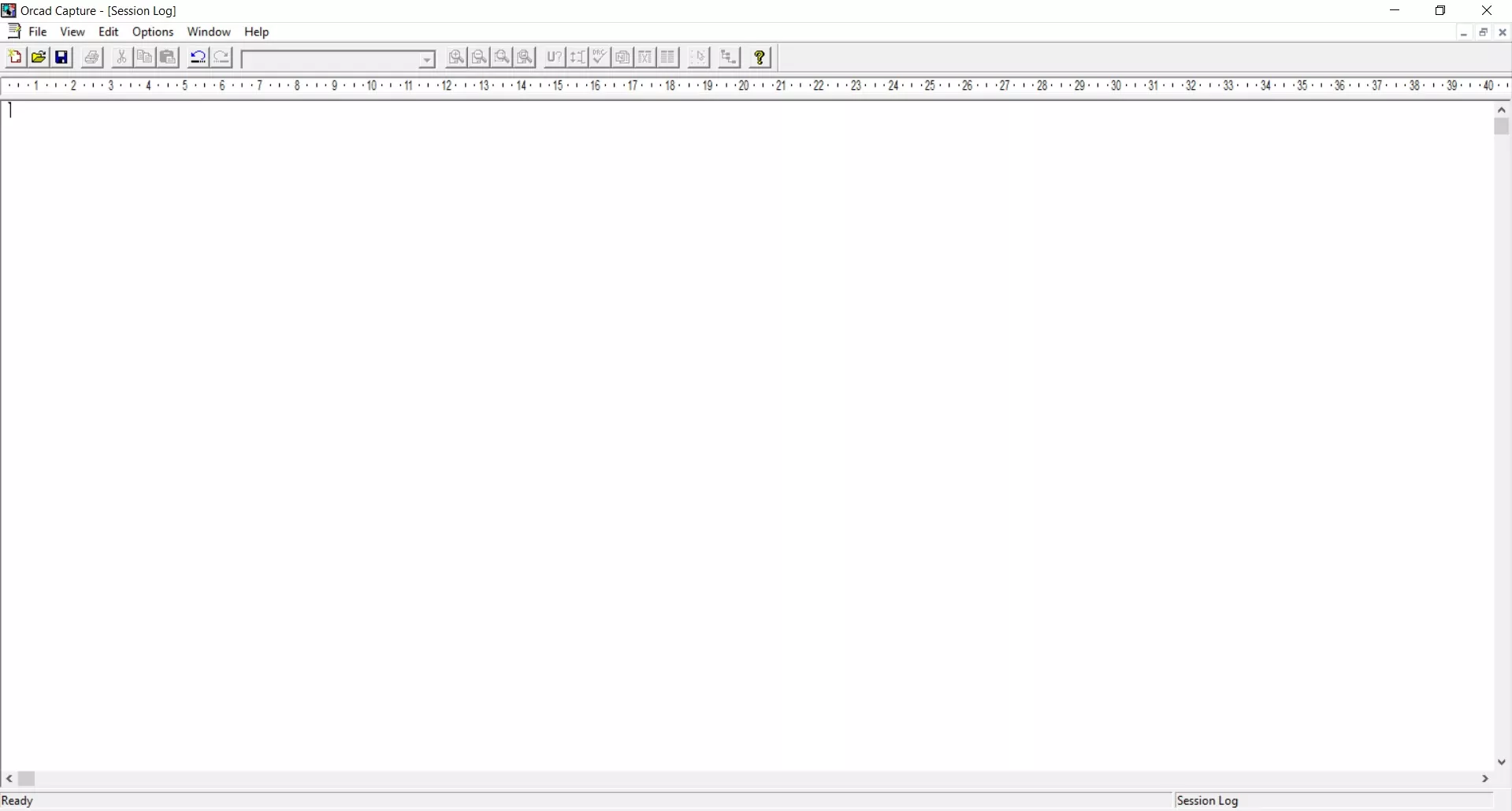1512x811 pixels.
Task: Click the New document icon
Action: (15, 58)
